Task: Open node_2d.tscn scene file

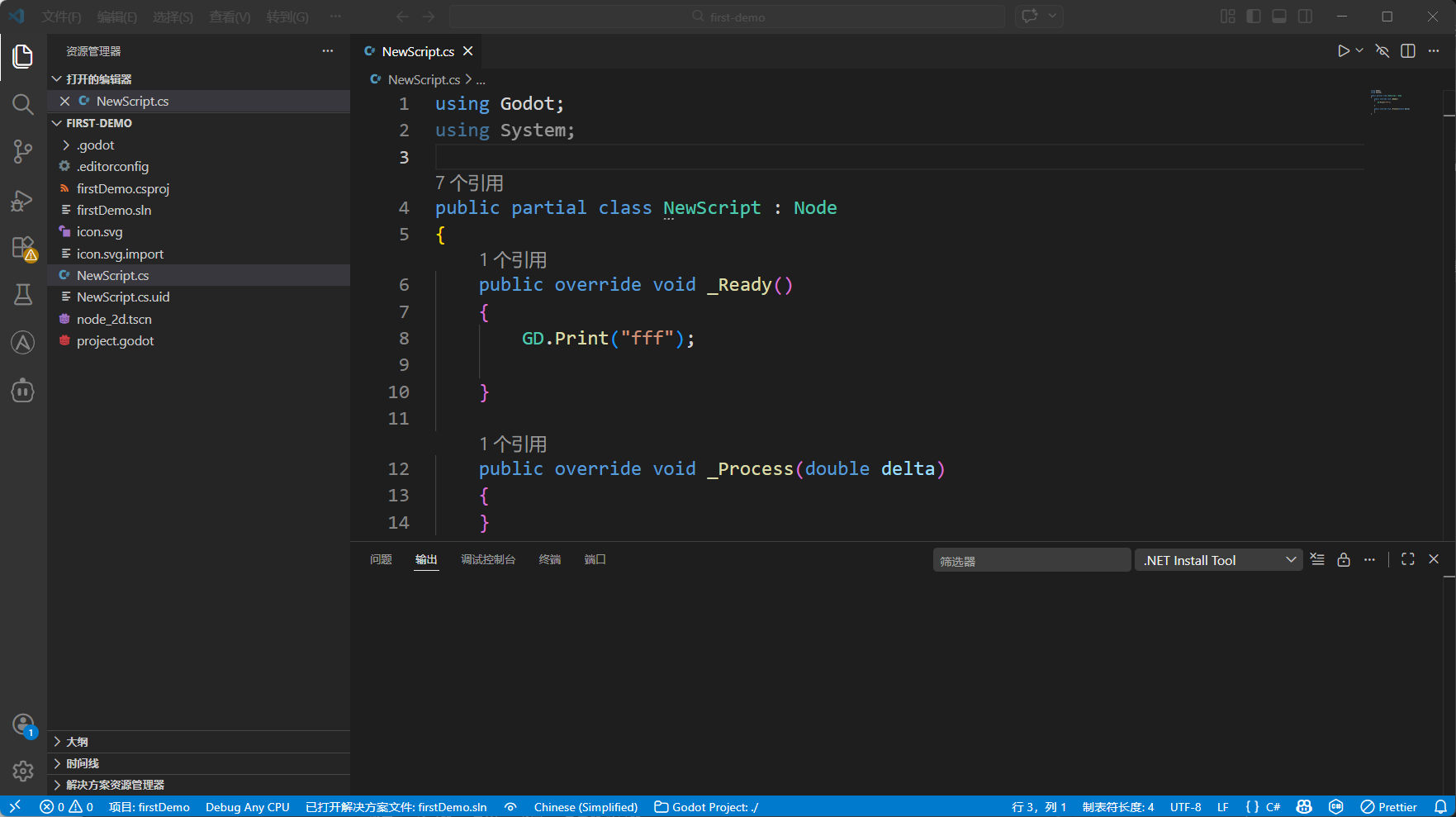Action: pyautogui.click(x=114, y=319)
